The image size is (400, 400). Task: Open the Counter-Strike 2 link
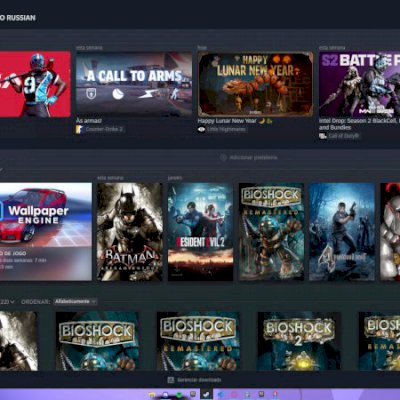click(x=104, y=129)
